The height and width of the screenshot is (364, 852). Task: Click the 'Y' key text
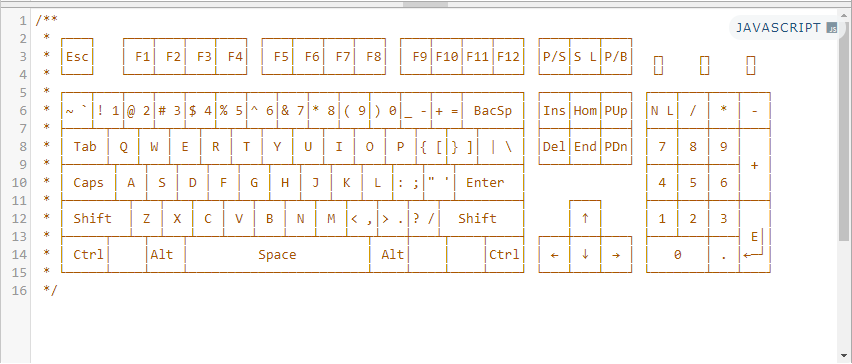pyautogui.click(x=277, y=147)
